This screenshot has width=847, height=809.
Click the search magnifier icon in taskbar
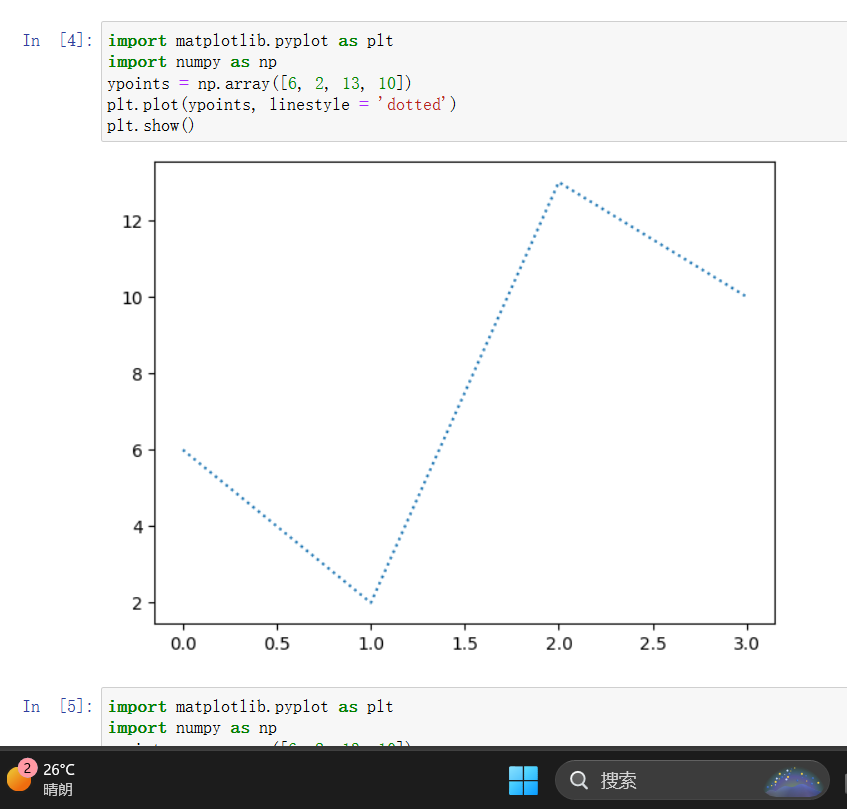point(579,780)
